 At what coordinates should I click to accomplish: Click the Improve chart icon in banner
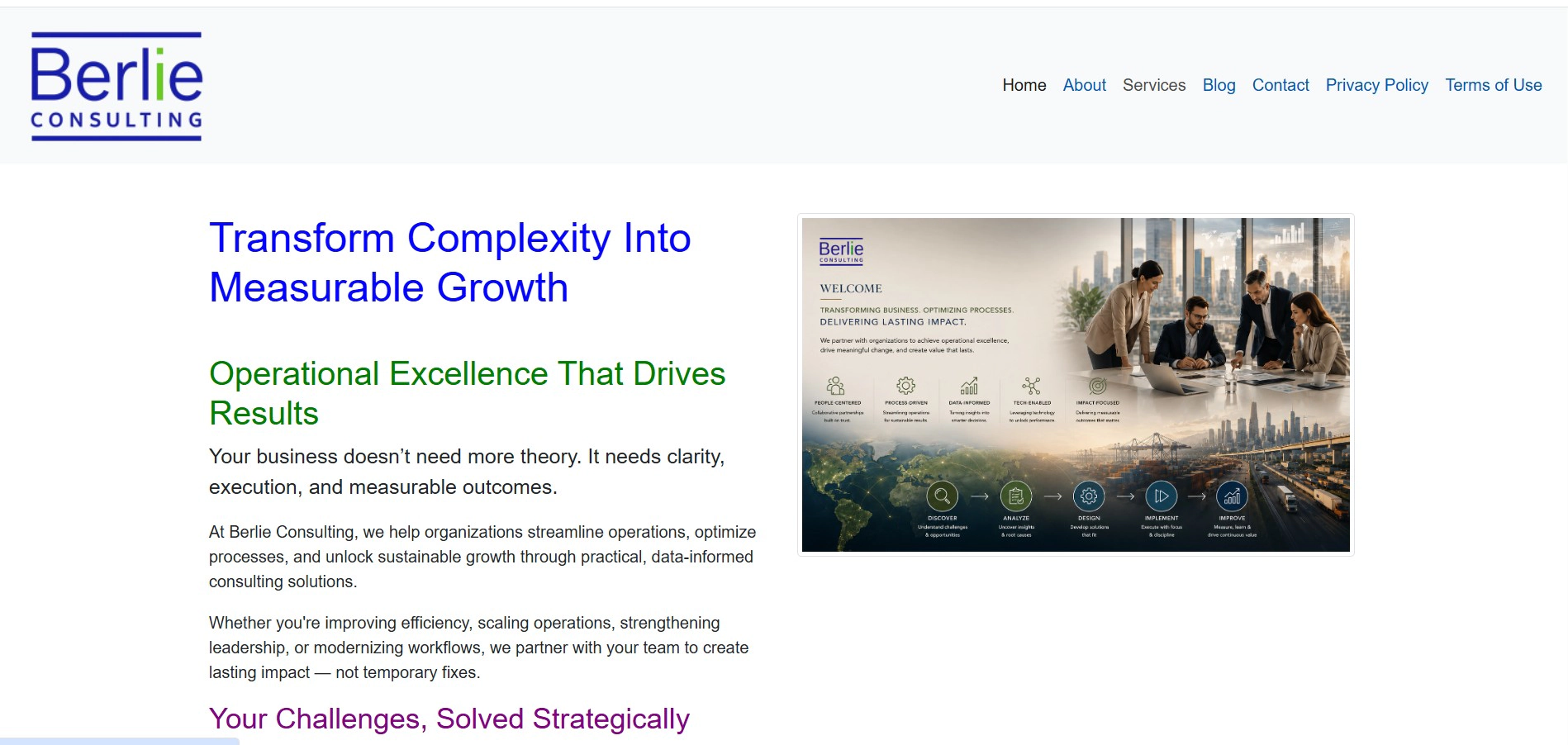click(x=1232, y=496)
